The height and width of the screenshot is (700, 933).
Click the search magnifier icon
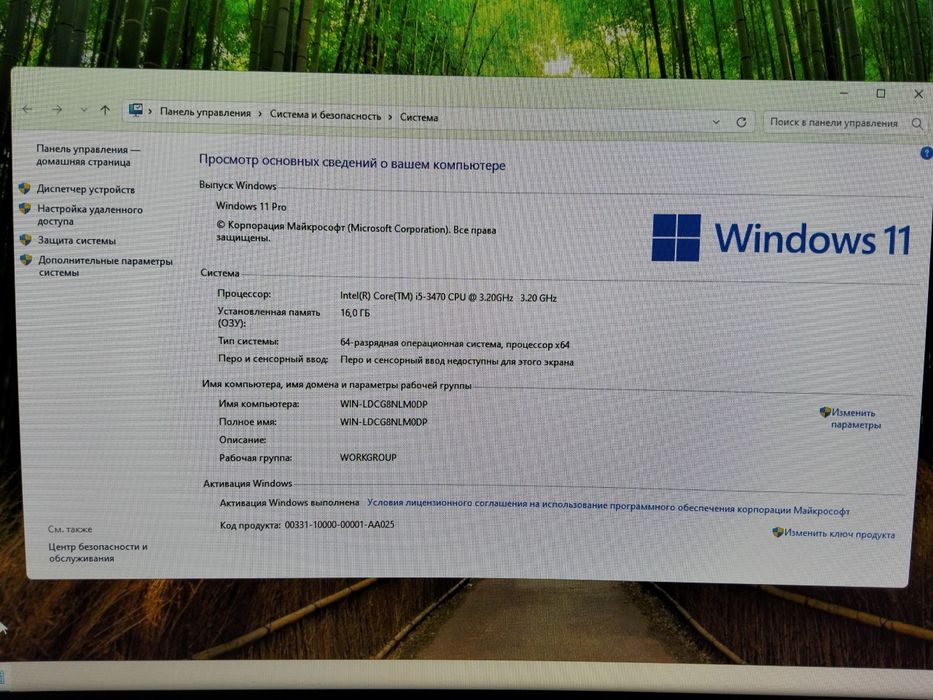pyautogui.click(x=917, y=124)
